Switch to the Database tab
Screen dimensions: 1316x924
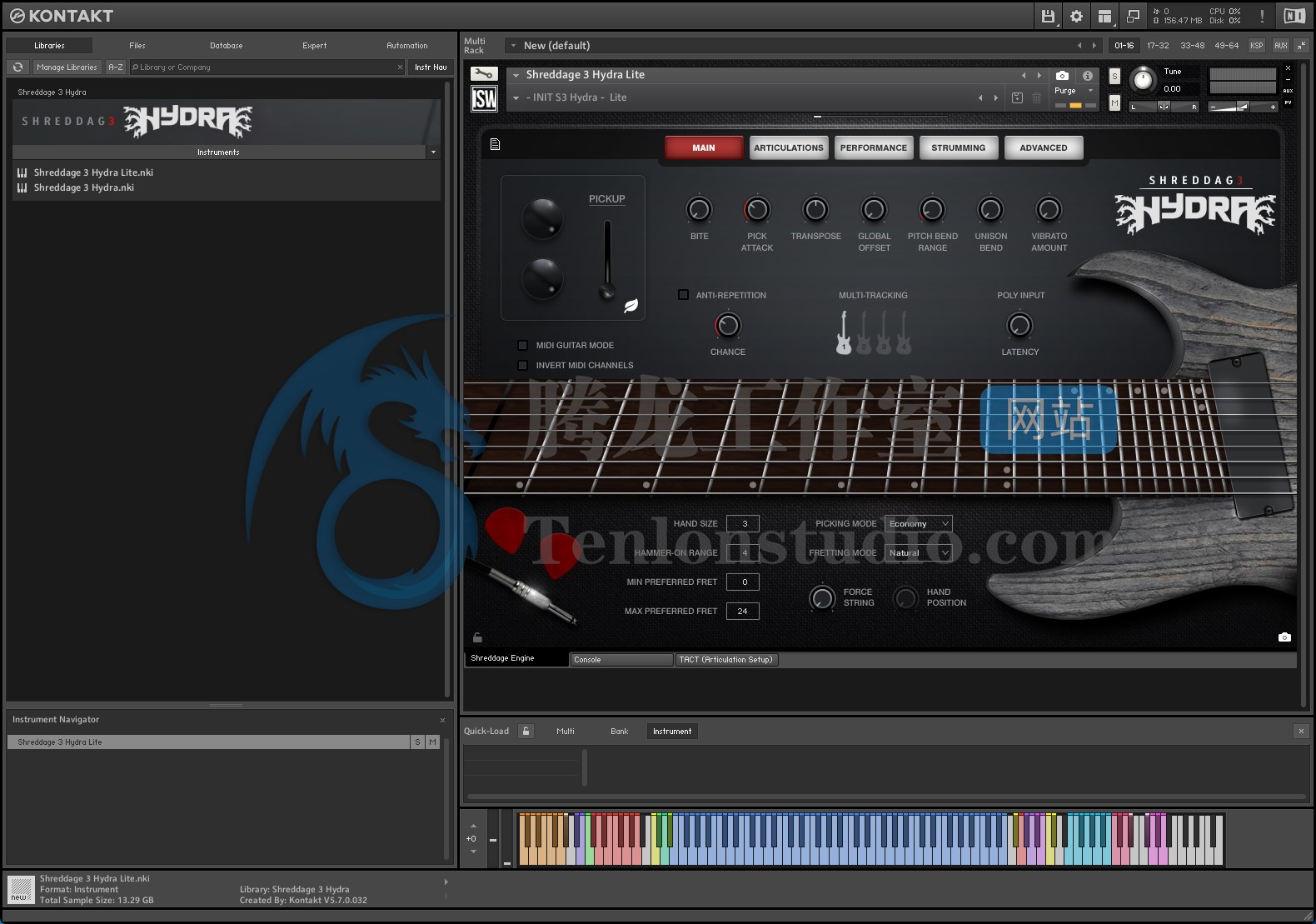pyautogui.click(x=227, y=46)
